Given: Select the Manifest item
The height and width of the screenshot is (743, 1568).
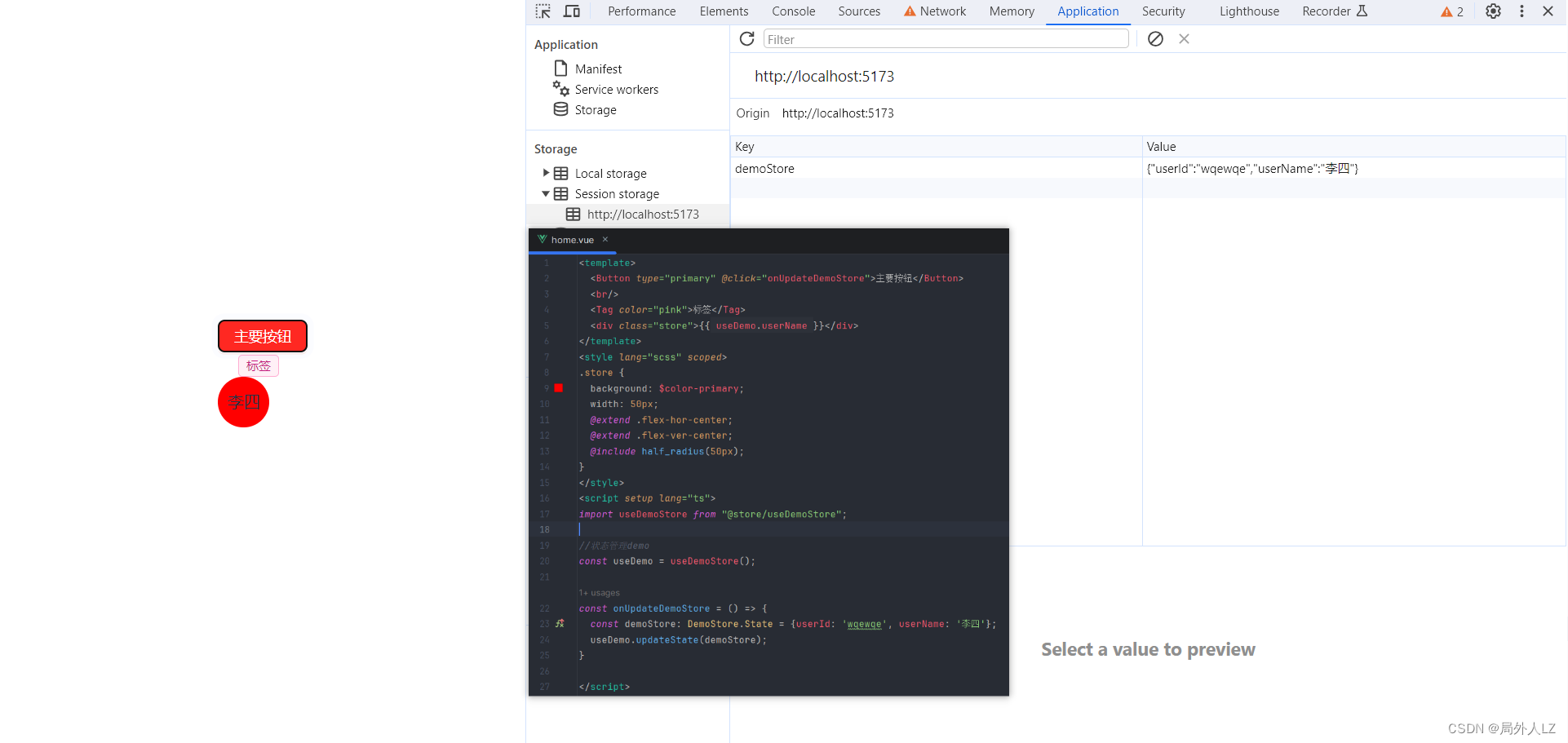Looking at the screenshot, I should click(598, 69).
